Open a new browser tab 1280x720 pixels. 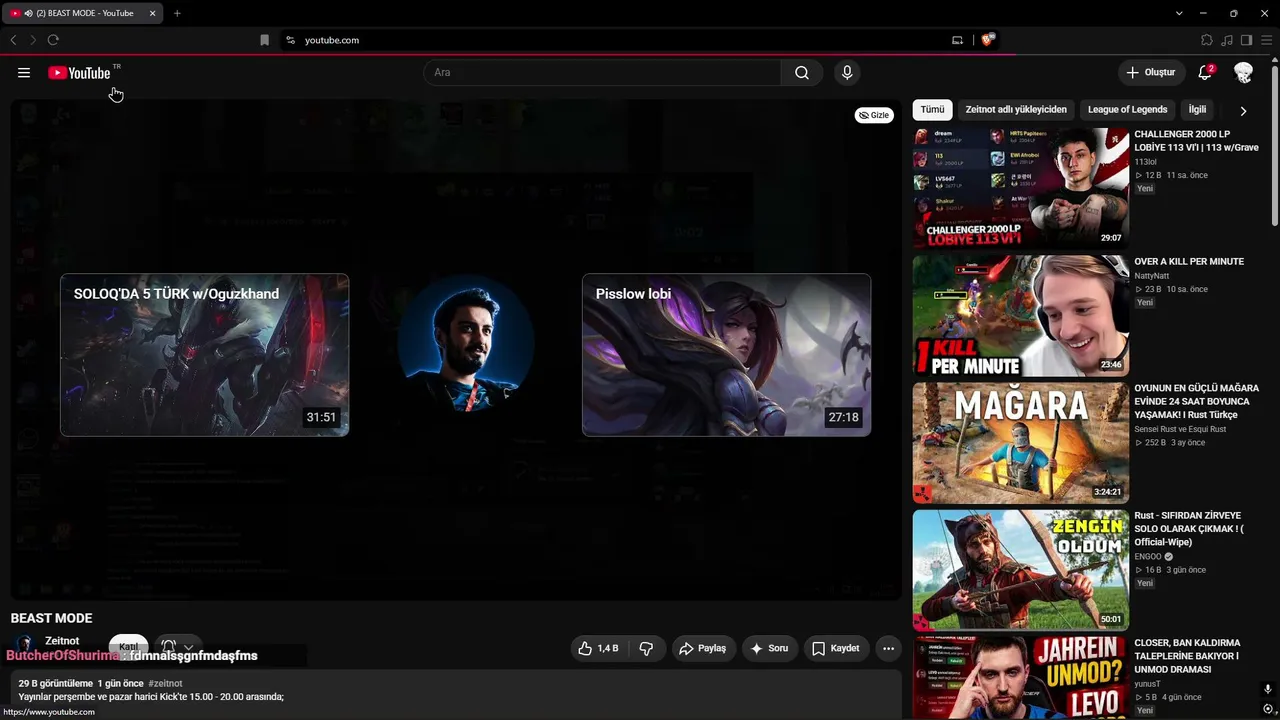177,13
